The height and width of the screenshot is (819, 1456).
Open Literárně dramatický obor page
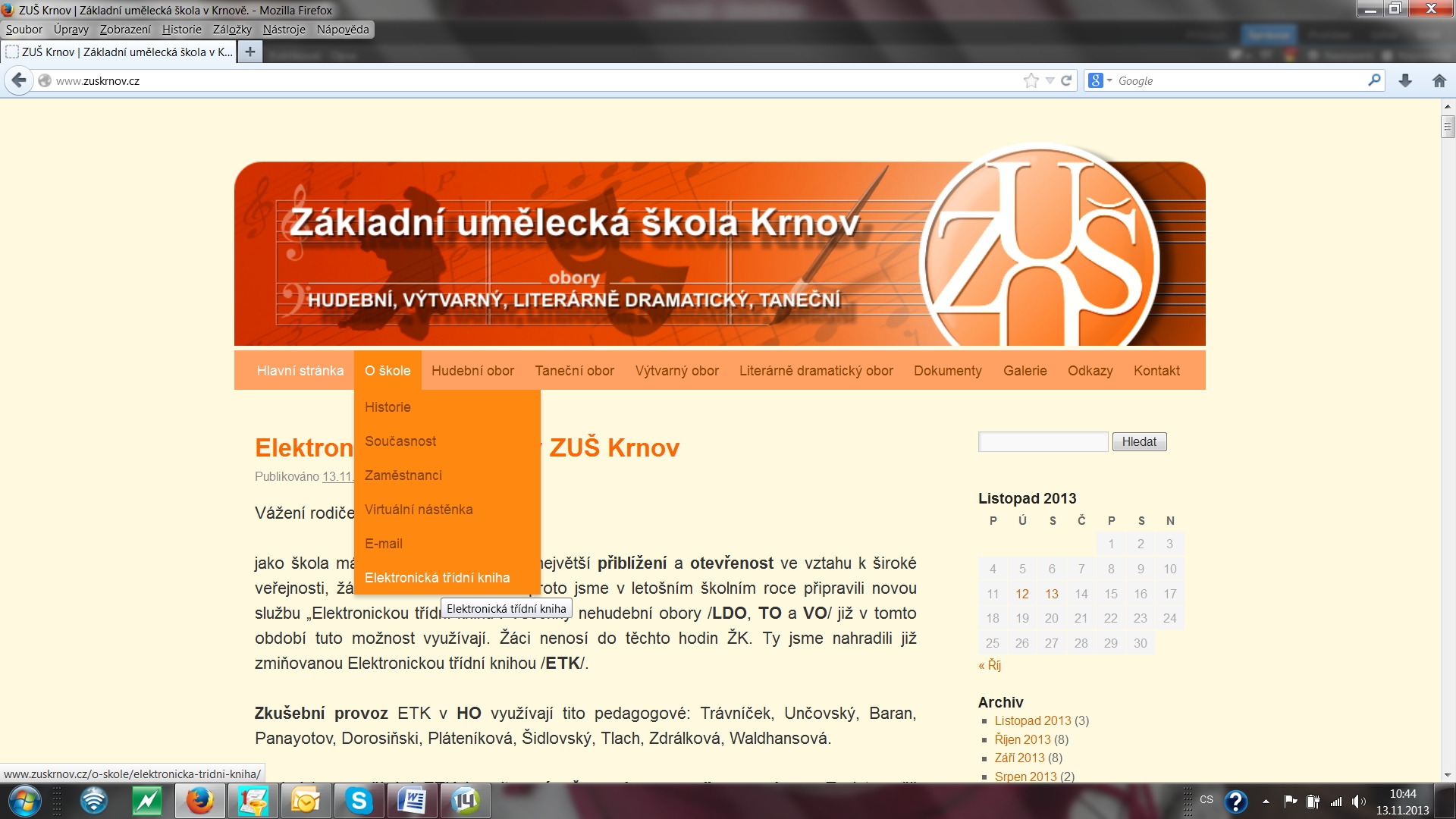pos(816,371)
